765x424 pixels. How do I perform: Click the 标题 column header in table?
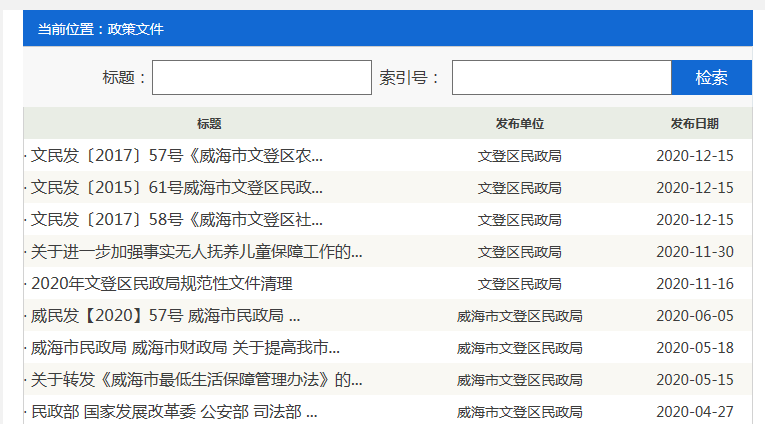(209, 124)
